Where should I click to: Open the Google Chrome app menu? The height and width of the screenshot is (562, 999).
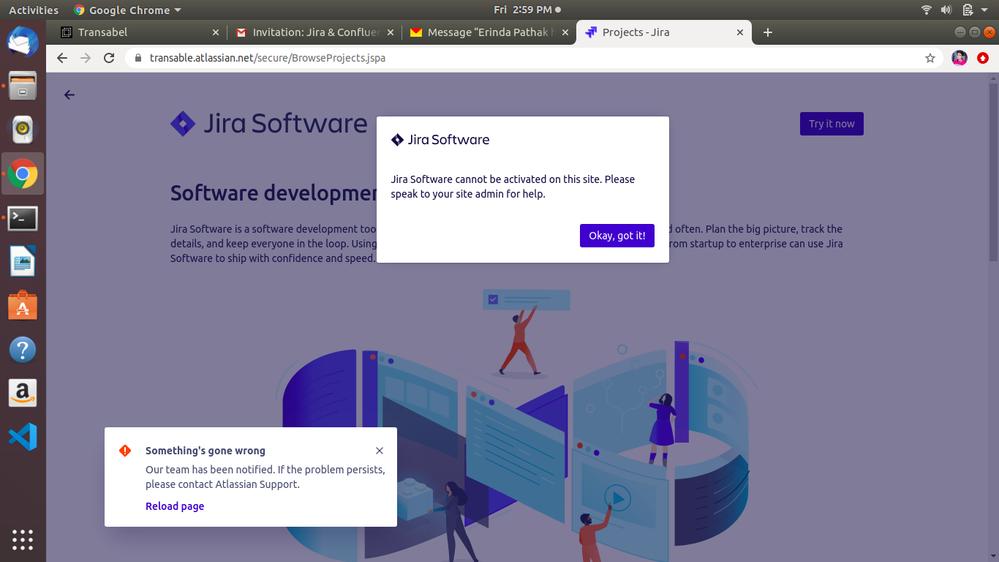(127, 10)
